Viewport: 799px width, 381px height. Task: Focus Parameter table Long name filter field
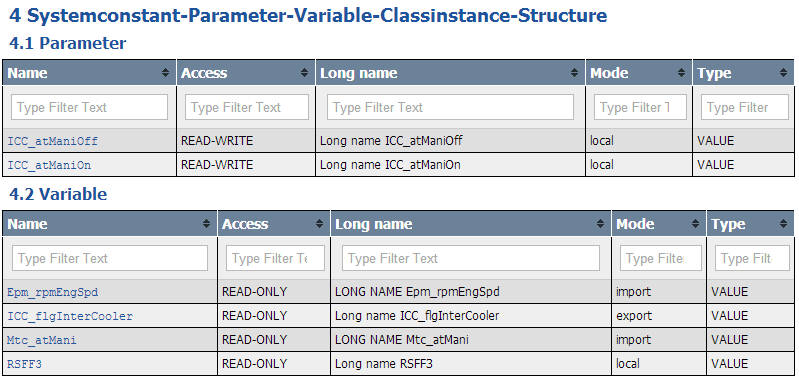450,107
